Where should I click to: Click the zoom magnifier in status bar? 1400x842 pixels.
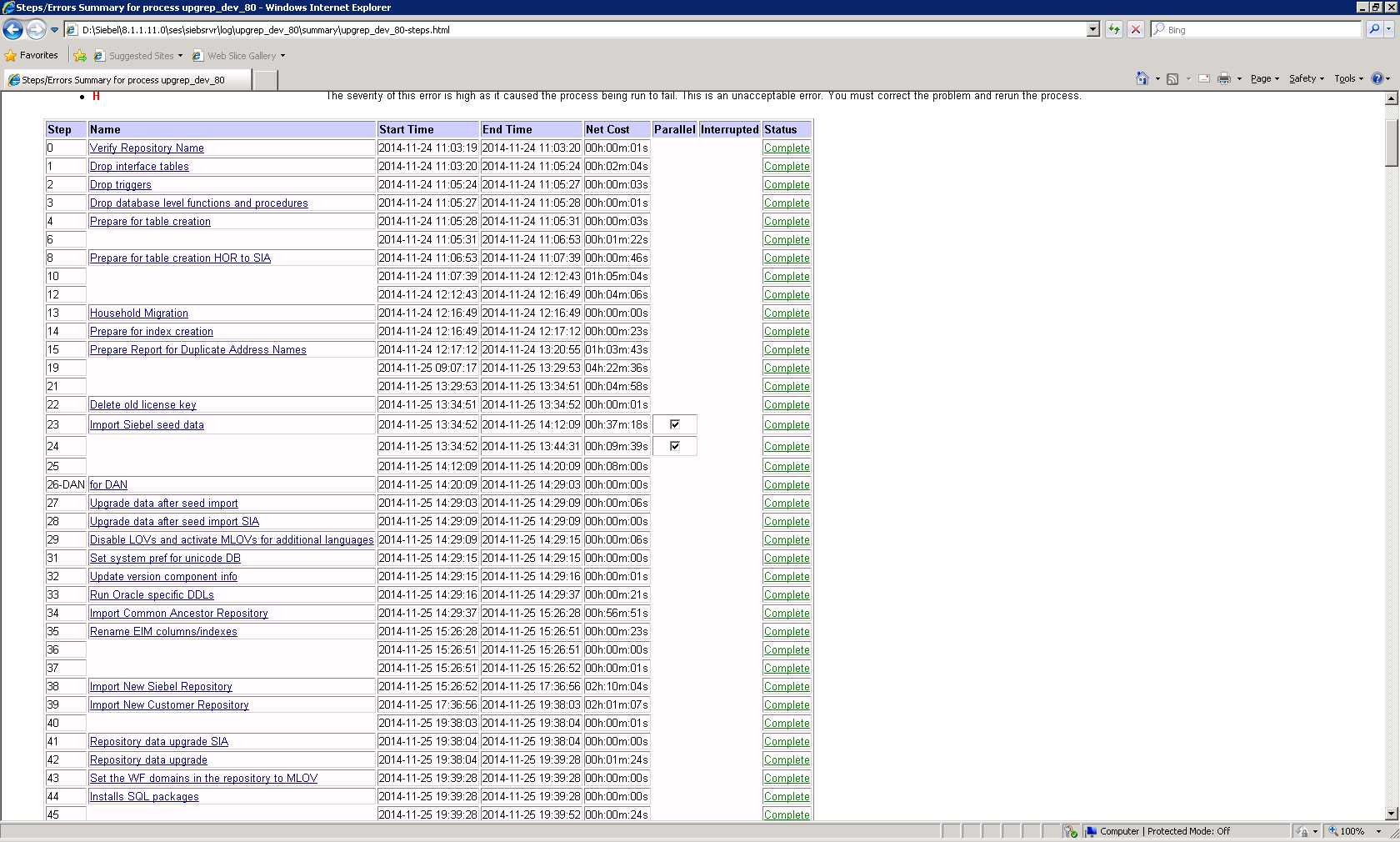pyautogui.click(x=1333, y=831)
